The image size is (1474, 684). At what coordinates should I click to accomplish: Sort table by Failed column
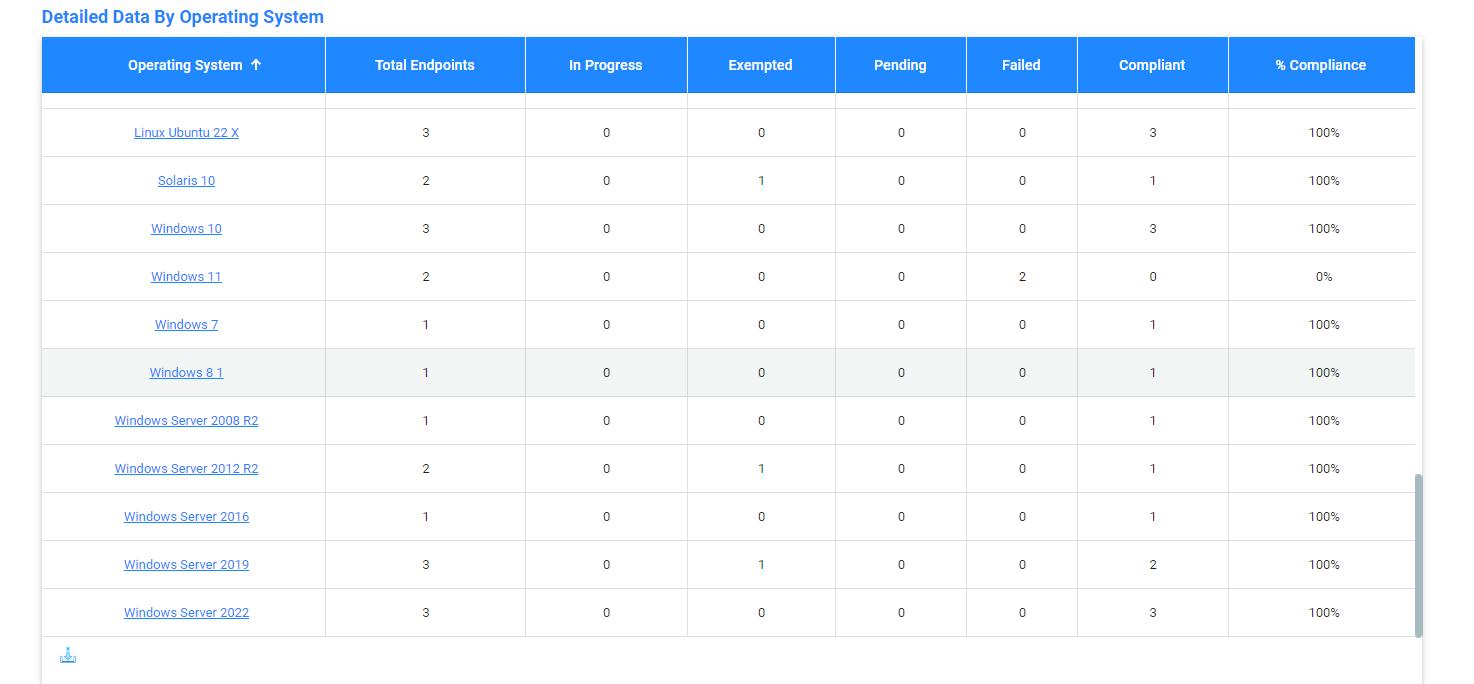(1020, 64)
